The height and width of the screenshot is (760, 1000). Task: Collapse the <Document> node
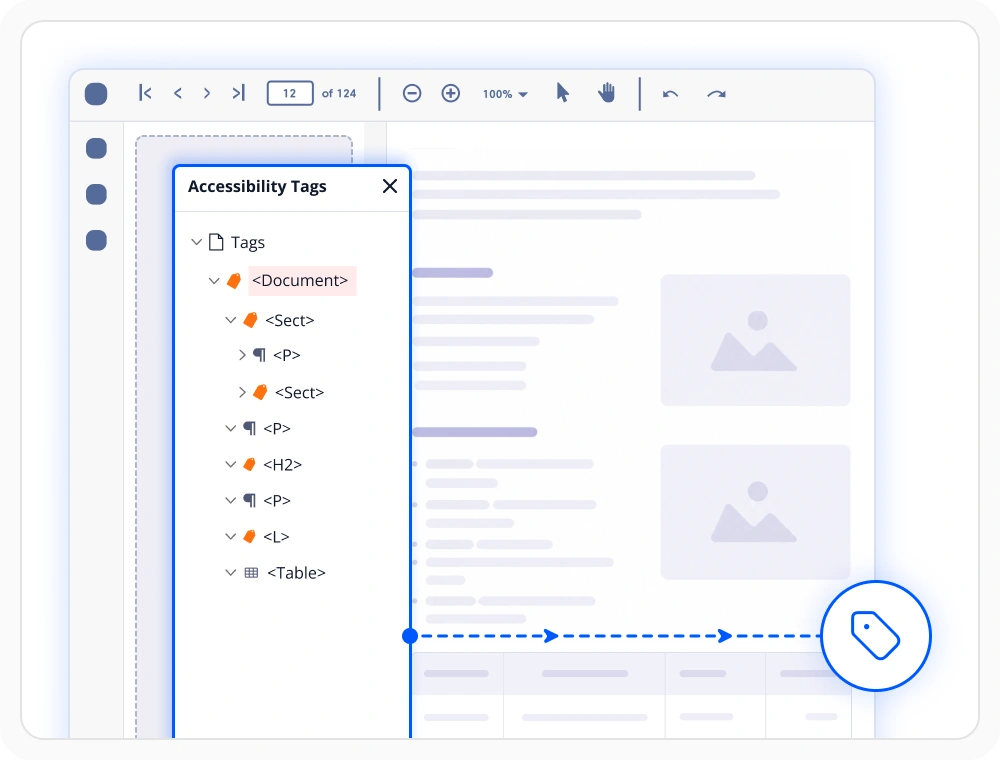point(214,281)
